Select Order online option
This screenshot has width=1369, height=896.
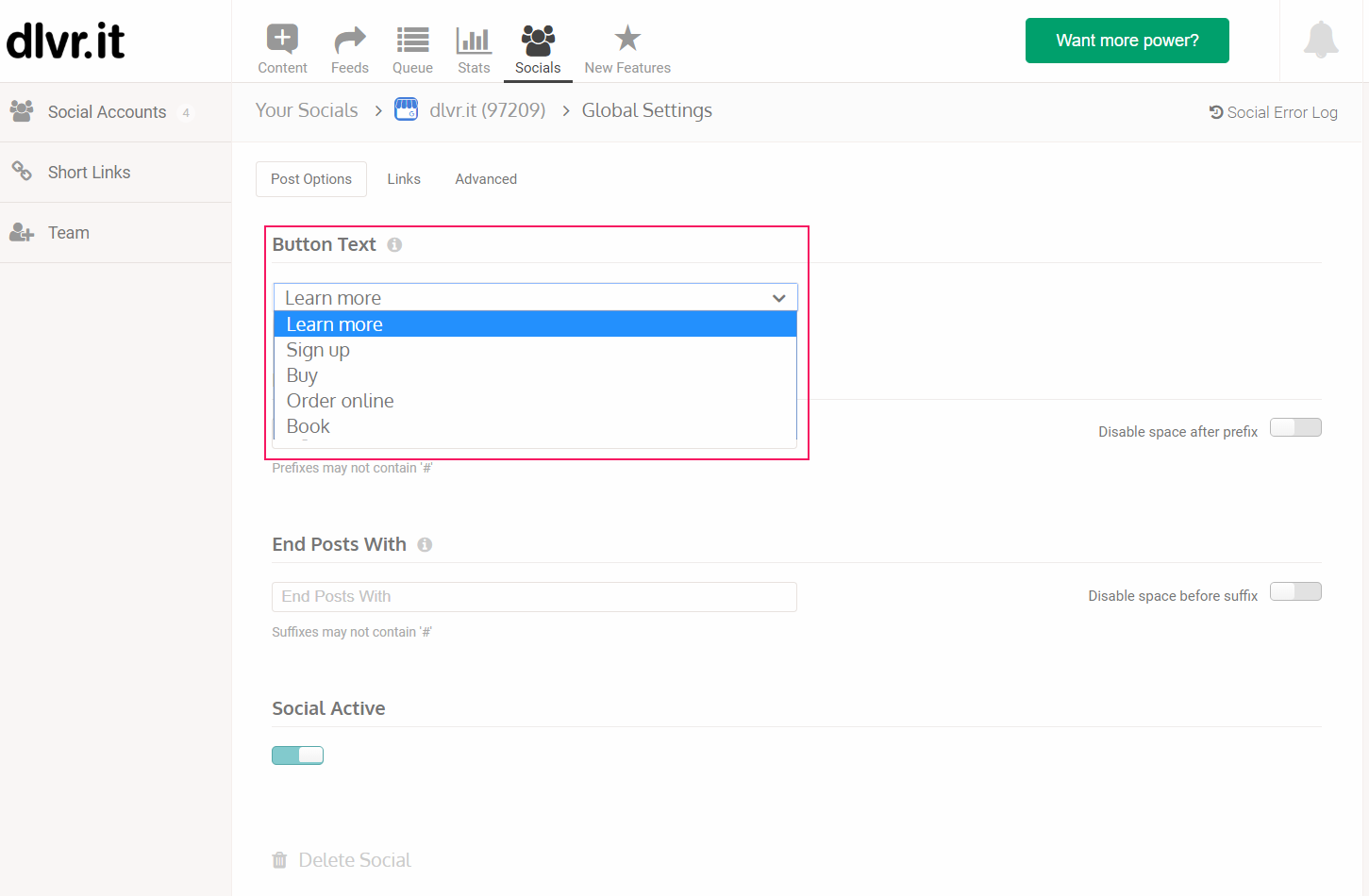pyautogui.click(x=535, y=401)
